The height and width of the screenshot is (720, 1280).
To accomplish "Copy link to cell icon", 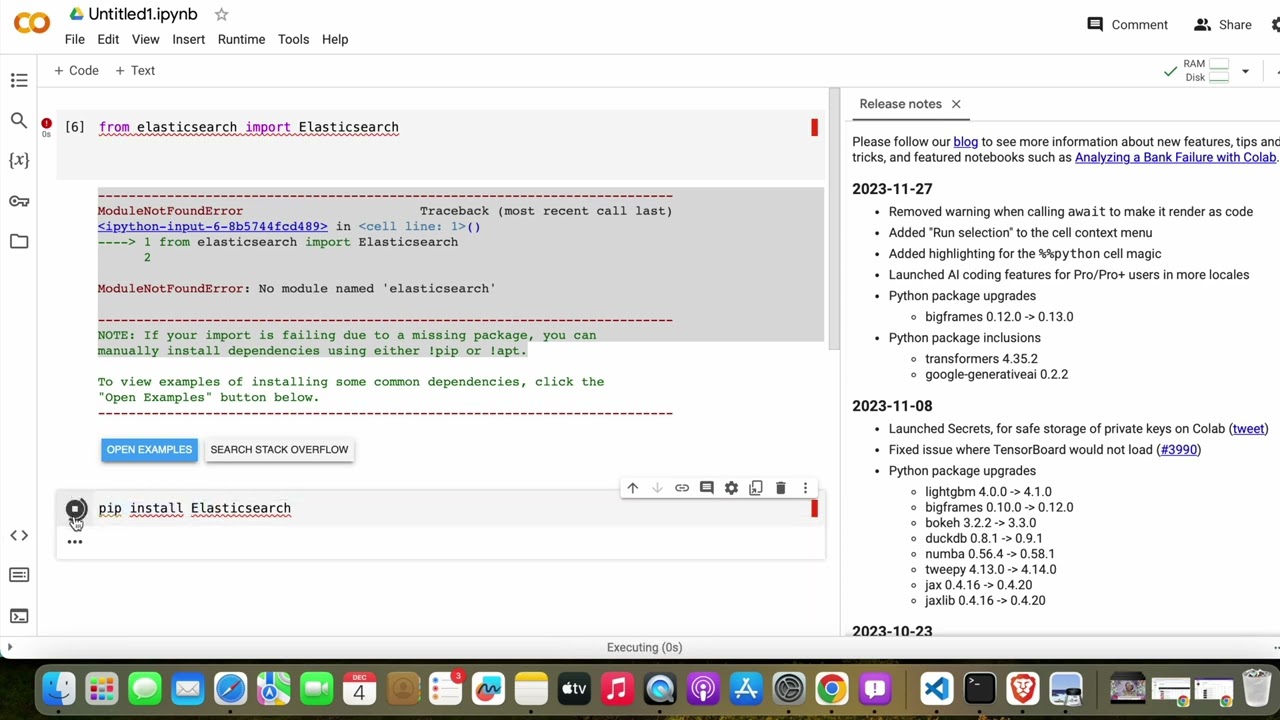I will [682, 488].
